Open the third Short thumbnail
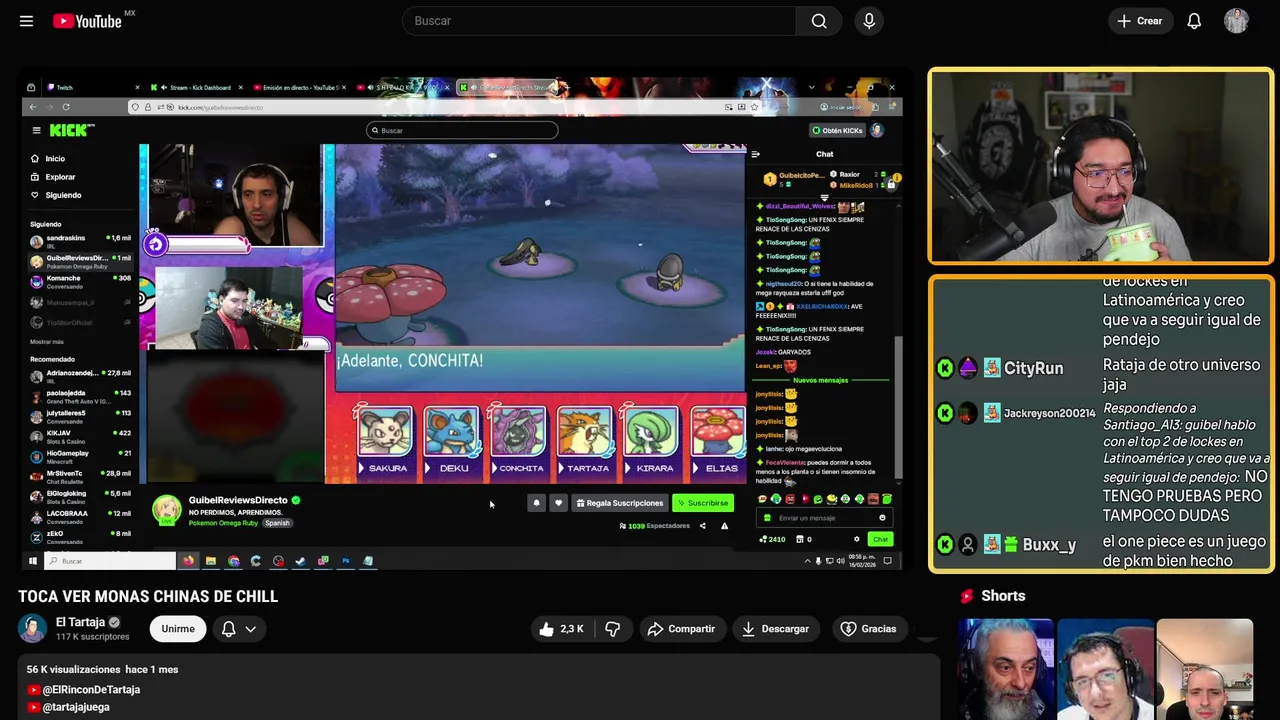 click(1204, 669)
